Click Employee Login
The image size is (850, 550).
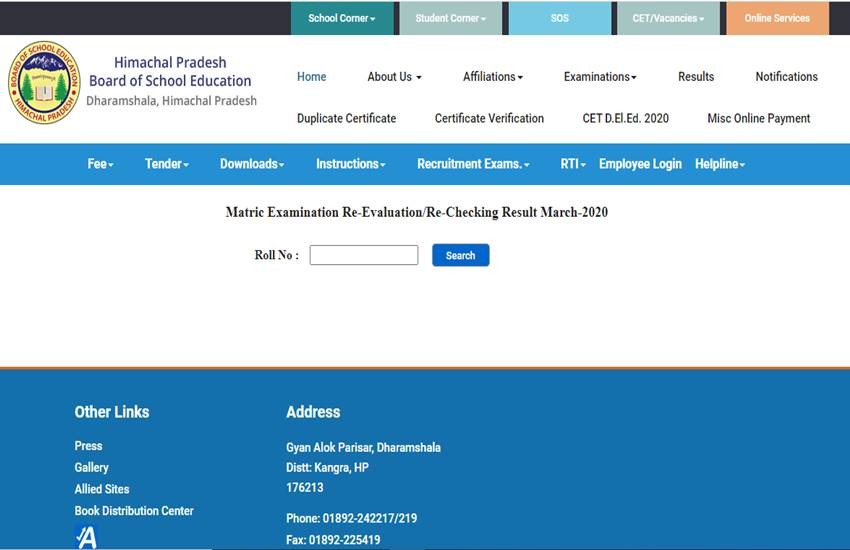(x=640, y=164)
